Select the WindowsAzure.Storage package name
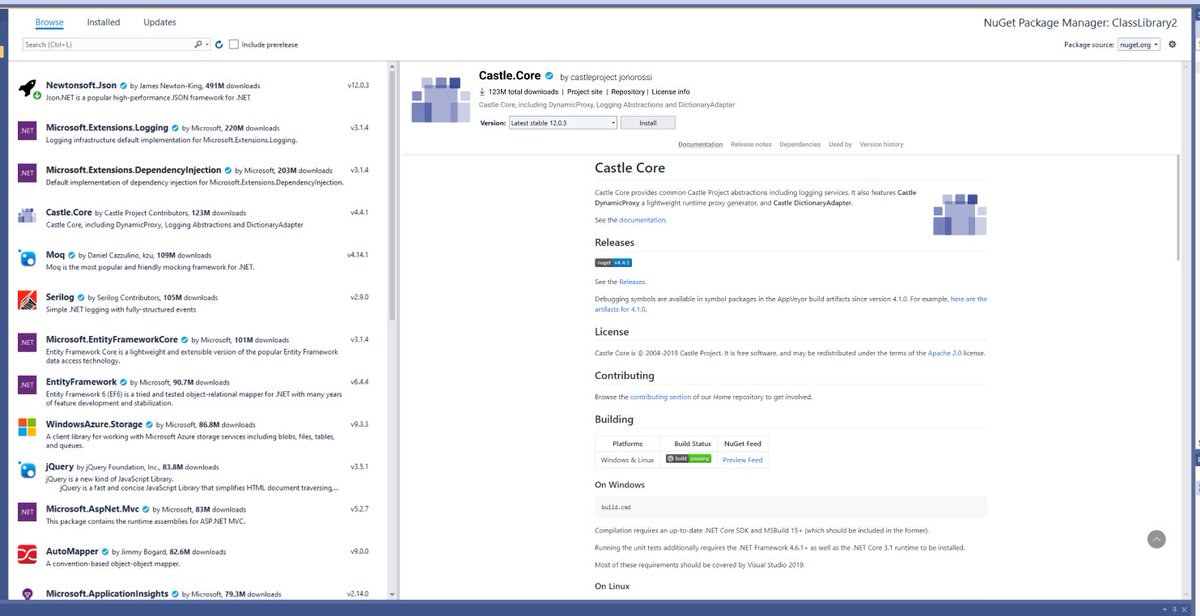The height and width of the screenshot is (616, 1200). click(x=94, y=424)
